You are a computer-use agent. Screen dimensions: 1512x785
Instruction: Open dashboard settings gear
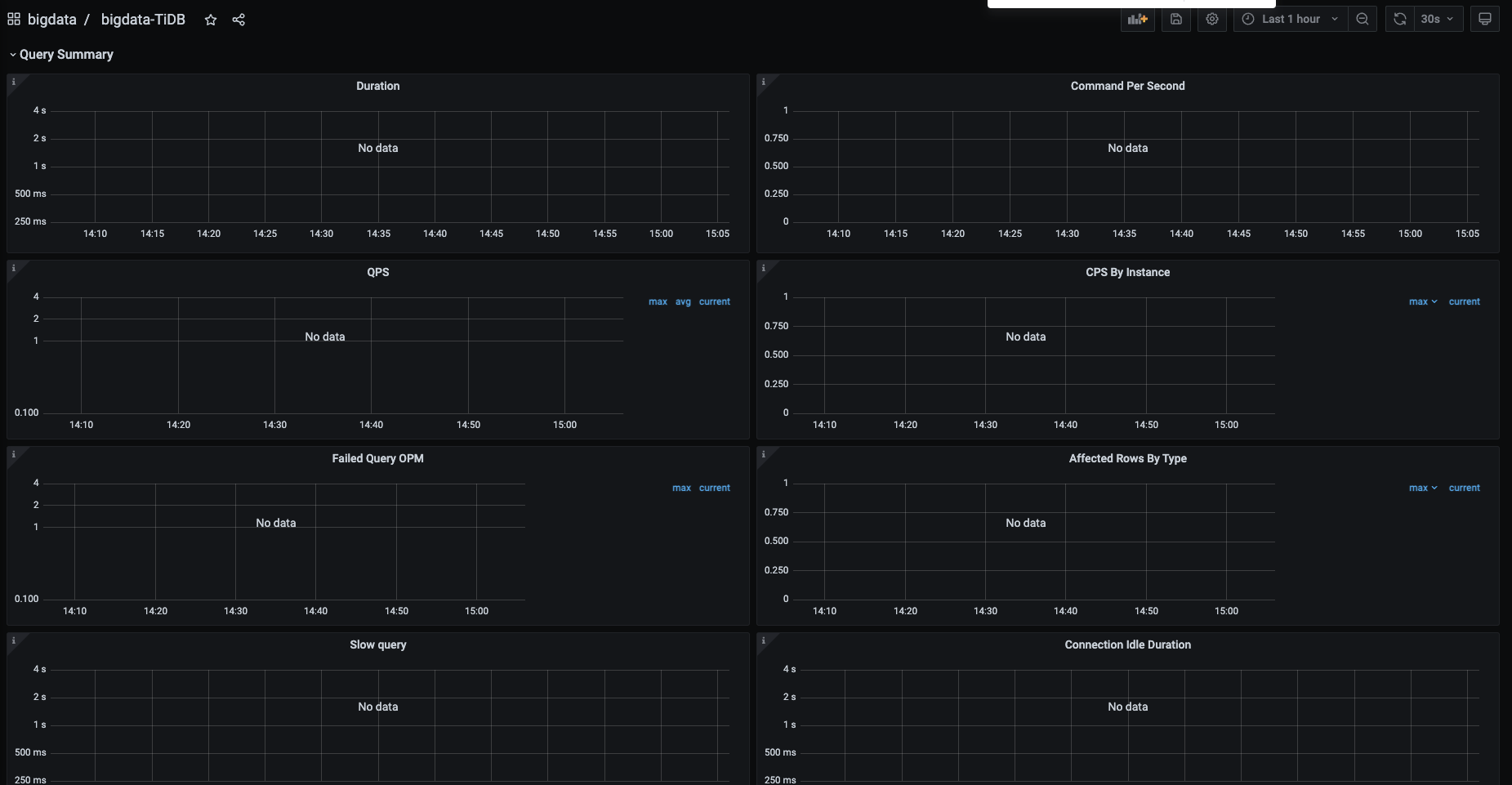coord(1212,19)
